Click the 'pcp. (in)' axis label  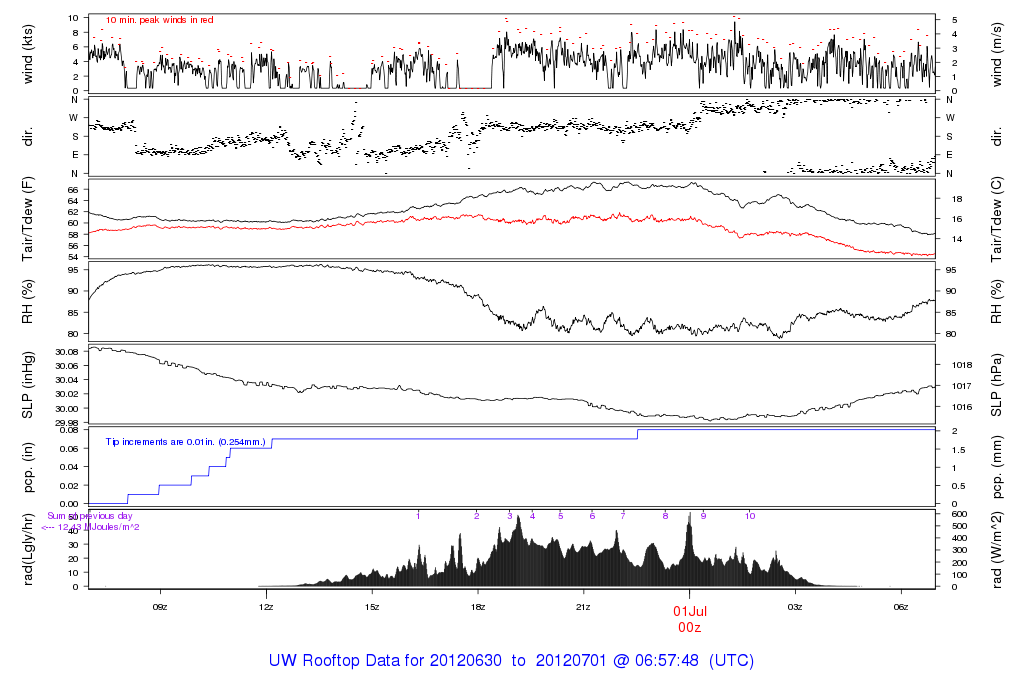pyautogui.click(x=29, y=467)
